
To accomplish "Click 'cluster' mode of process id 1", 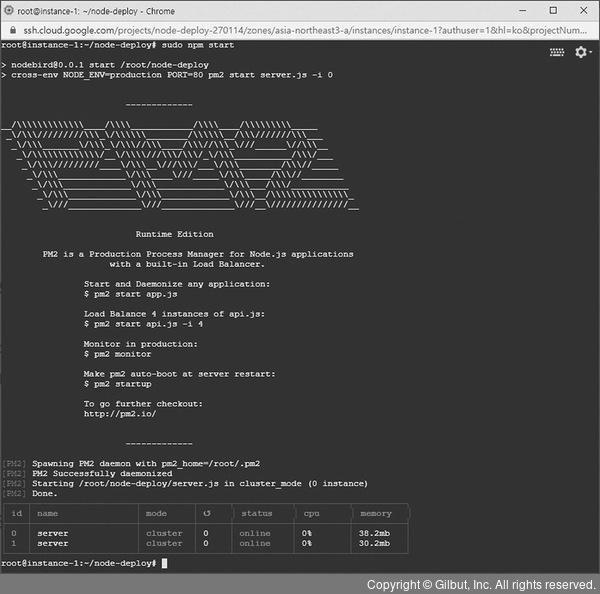I will click(x=164, y=543).
